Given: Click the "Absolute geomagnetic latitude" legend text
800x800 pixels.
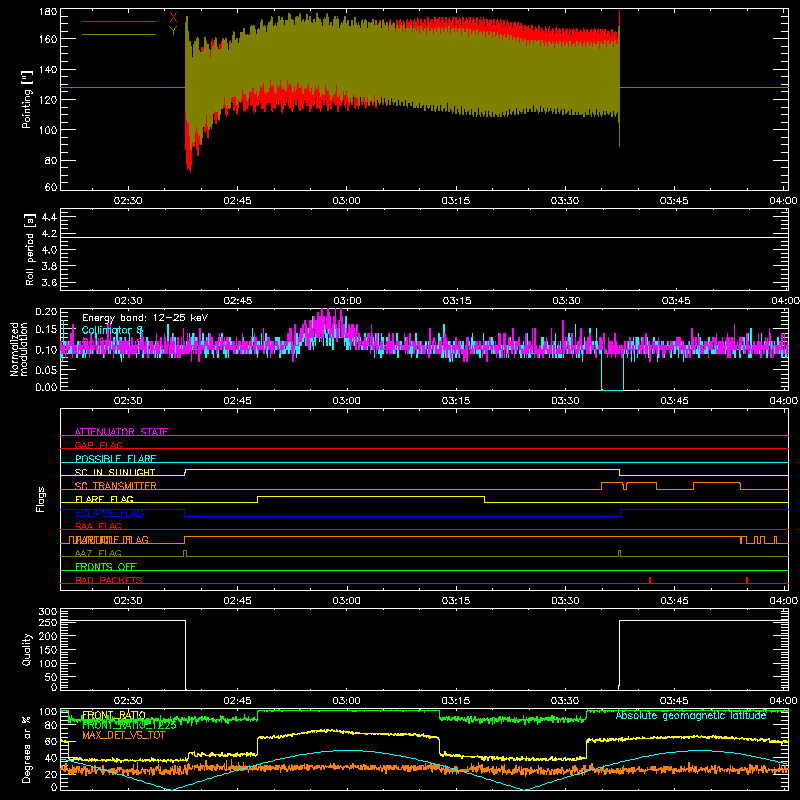Looking at the screenshot, I should [691, 715].
